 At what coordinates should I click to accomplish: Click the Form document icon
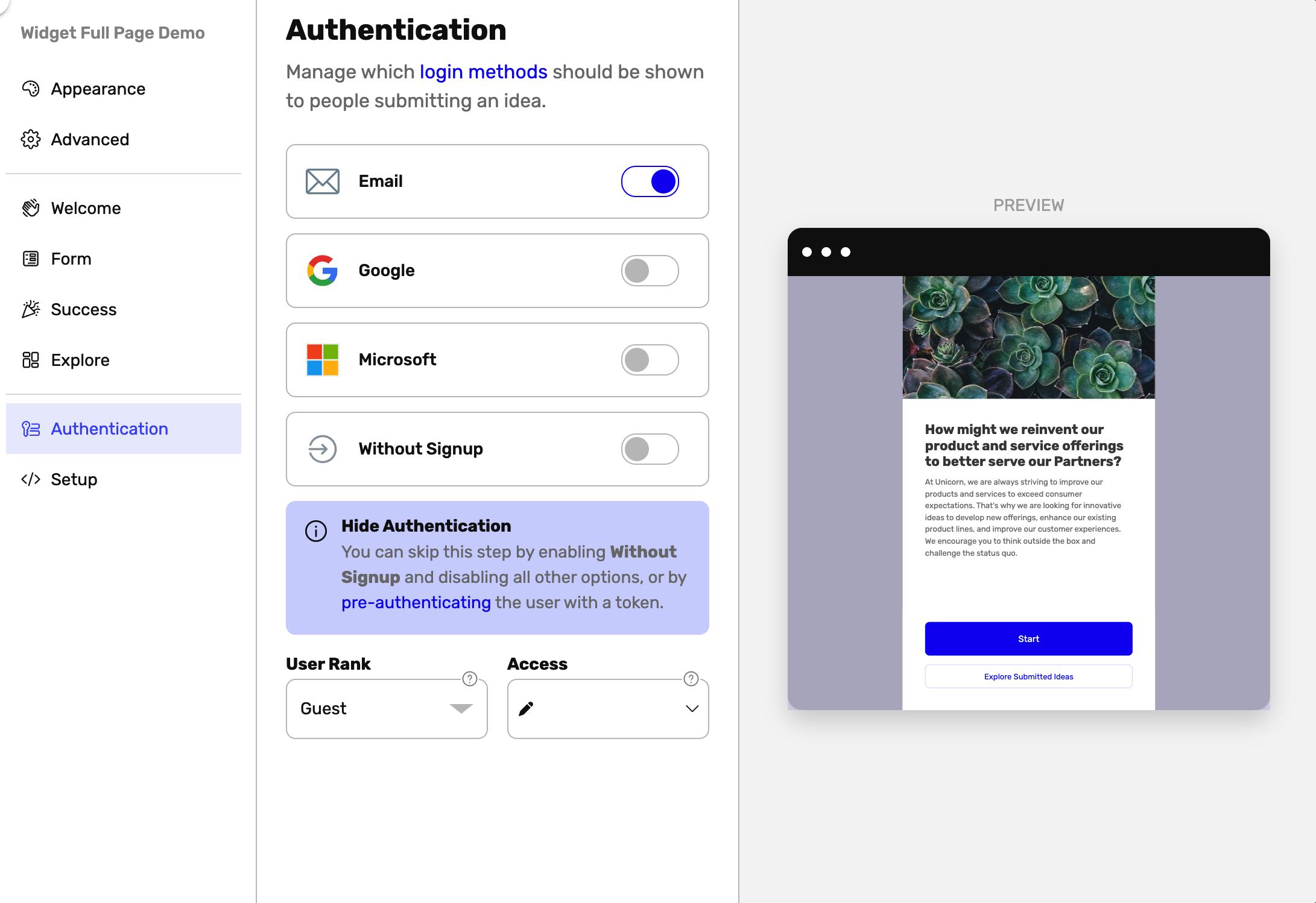pyautogui.click(x=31, y=258)
